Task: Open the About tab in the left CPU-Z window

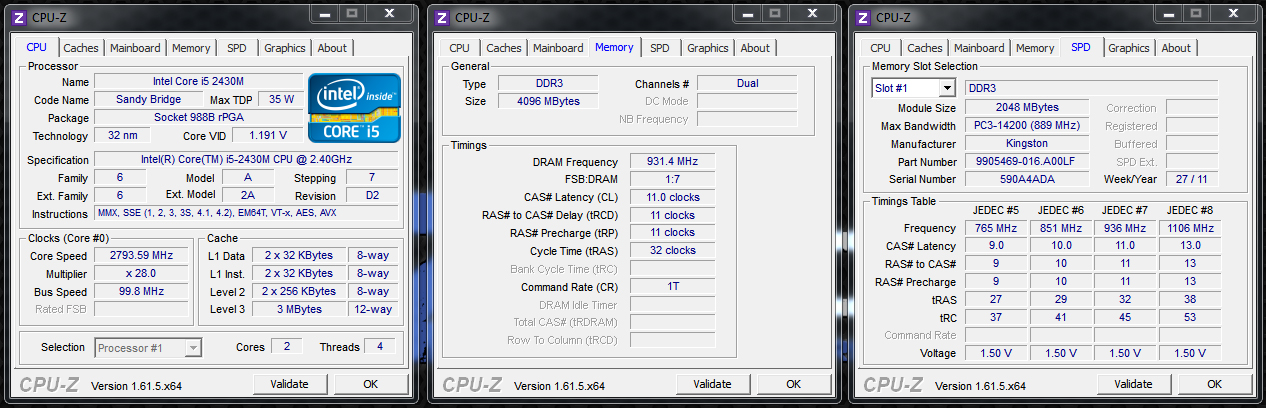Action: pyautogui.click(x=332, y=48)
